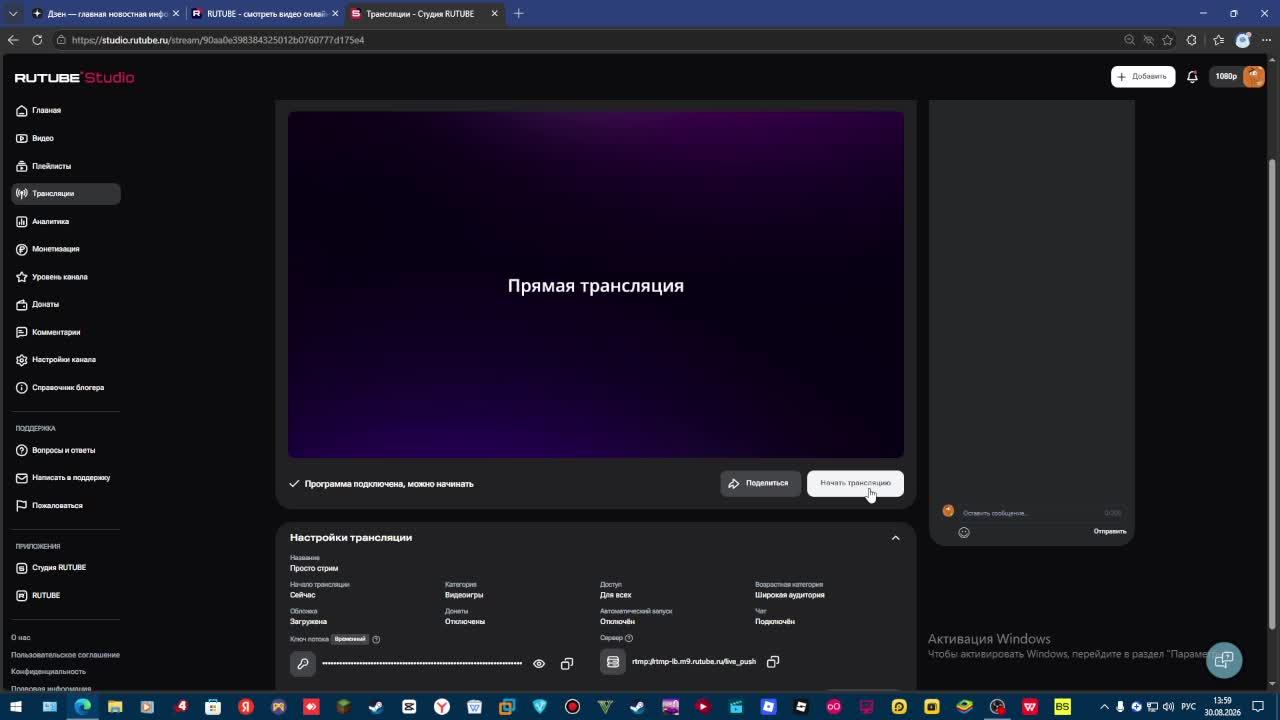This screenshot has height=720, width=1280.
Task: Click the Справочник блогера info icon
Action: pyautogui.click(x=22, y=388)
